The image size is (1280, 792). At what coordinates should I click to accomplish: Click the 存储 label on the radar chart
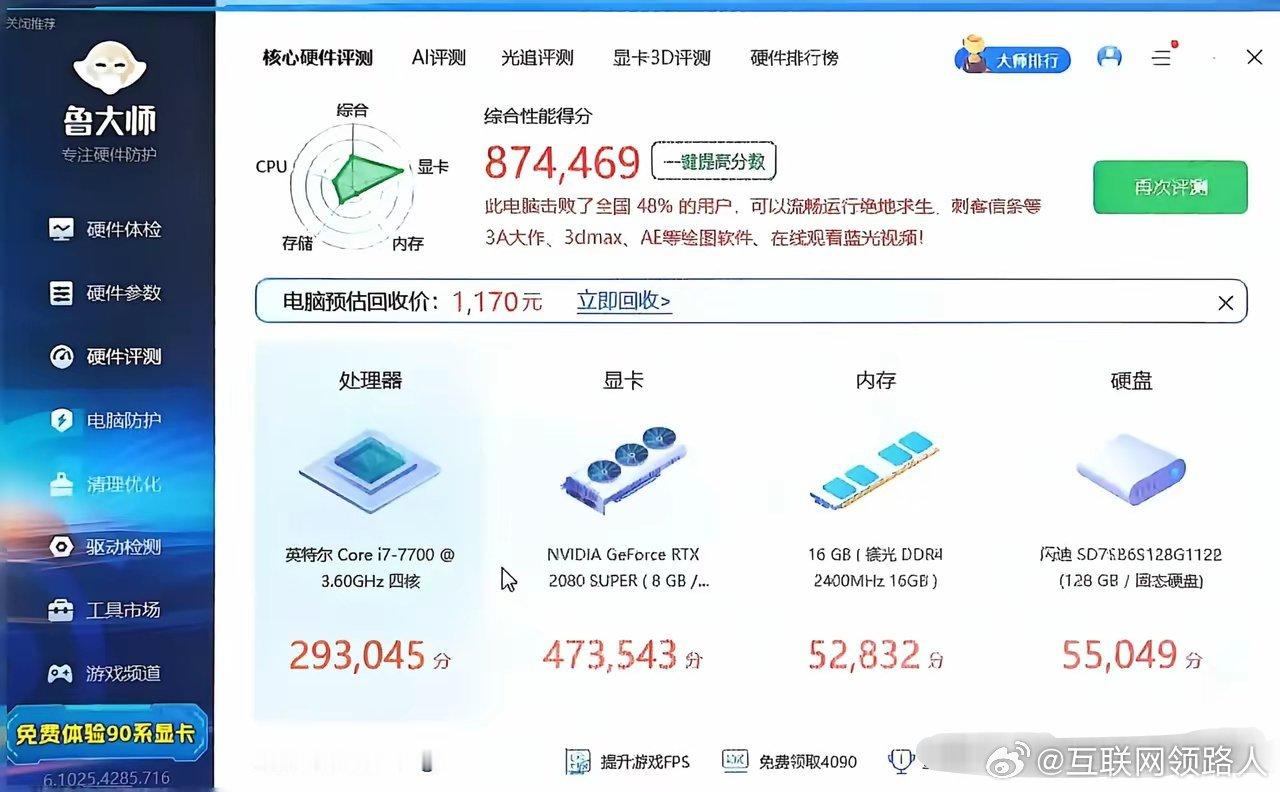click(297, 243)
